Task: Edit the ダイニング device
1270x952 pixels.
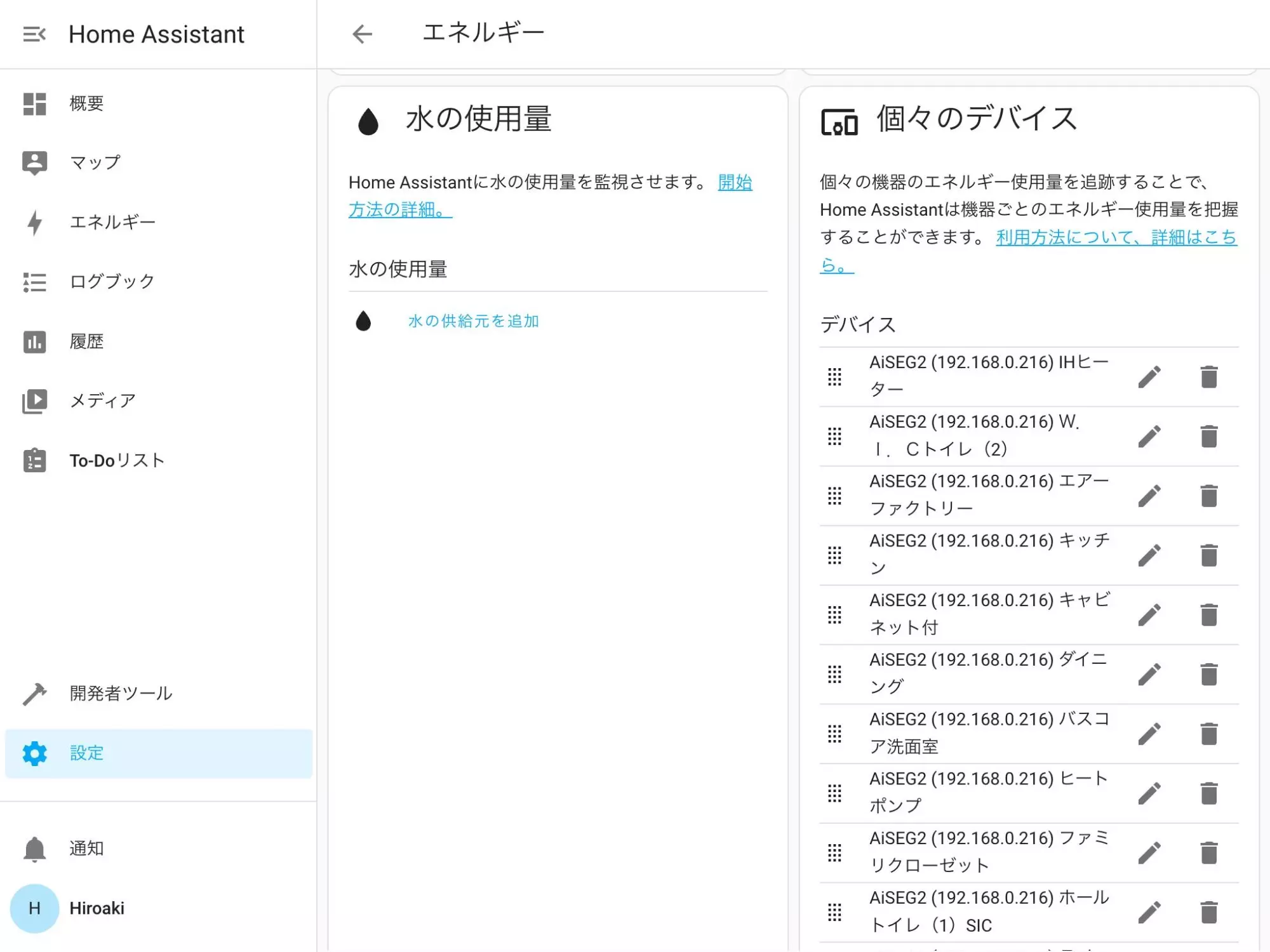Action: [1149, 674]
